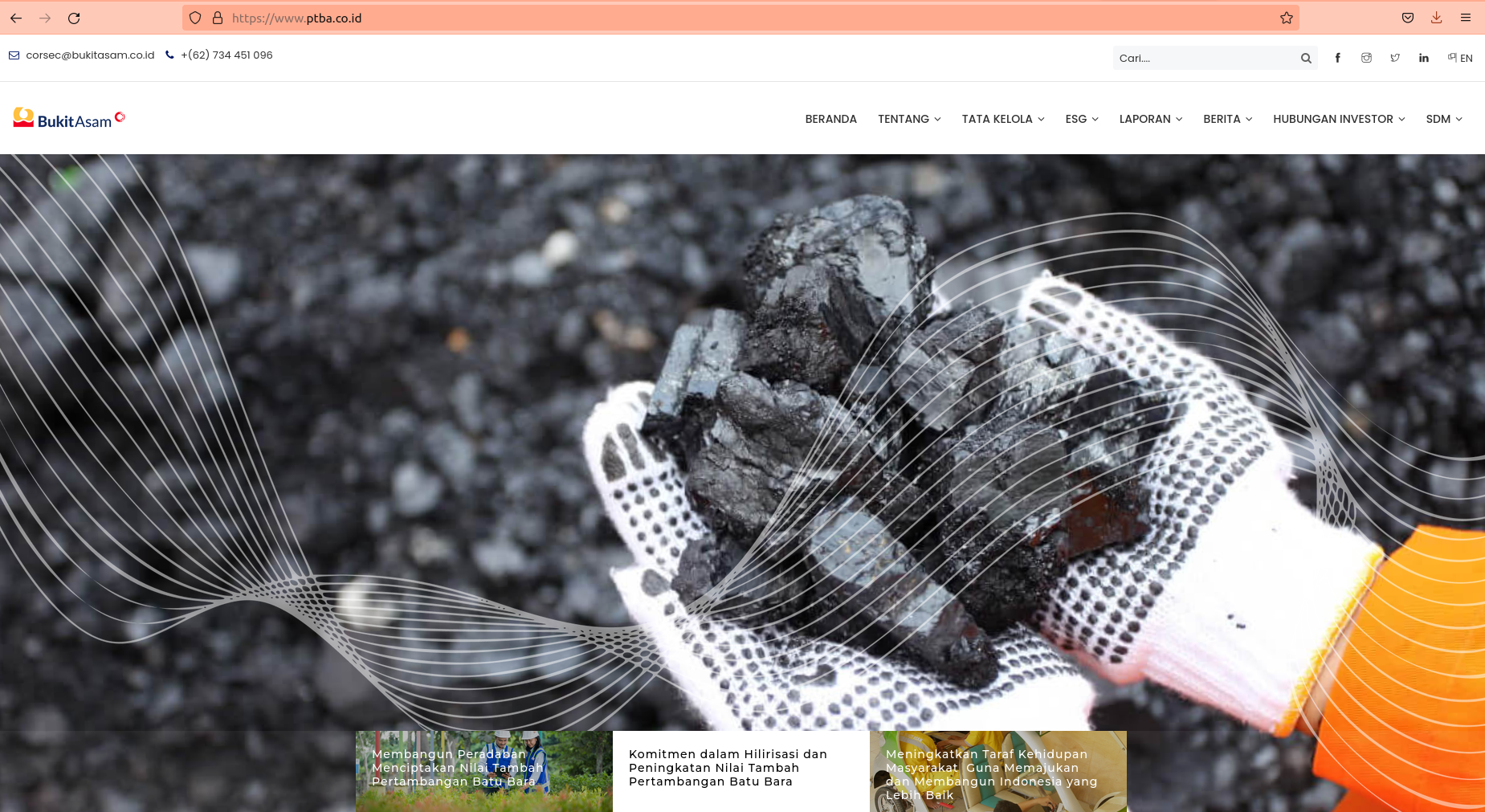The width and height of the screenshot is (1485, 812).
Task: Open the browser hamburger menu
Action: 1466,18
